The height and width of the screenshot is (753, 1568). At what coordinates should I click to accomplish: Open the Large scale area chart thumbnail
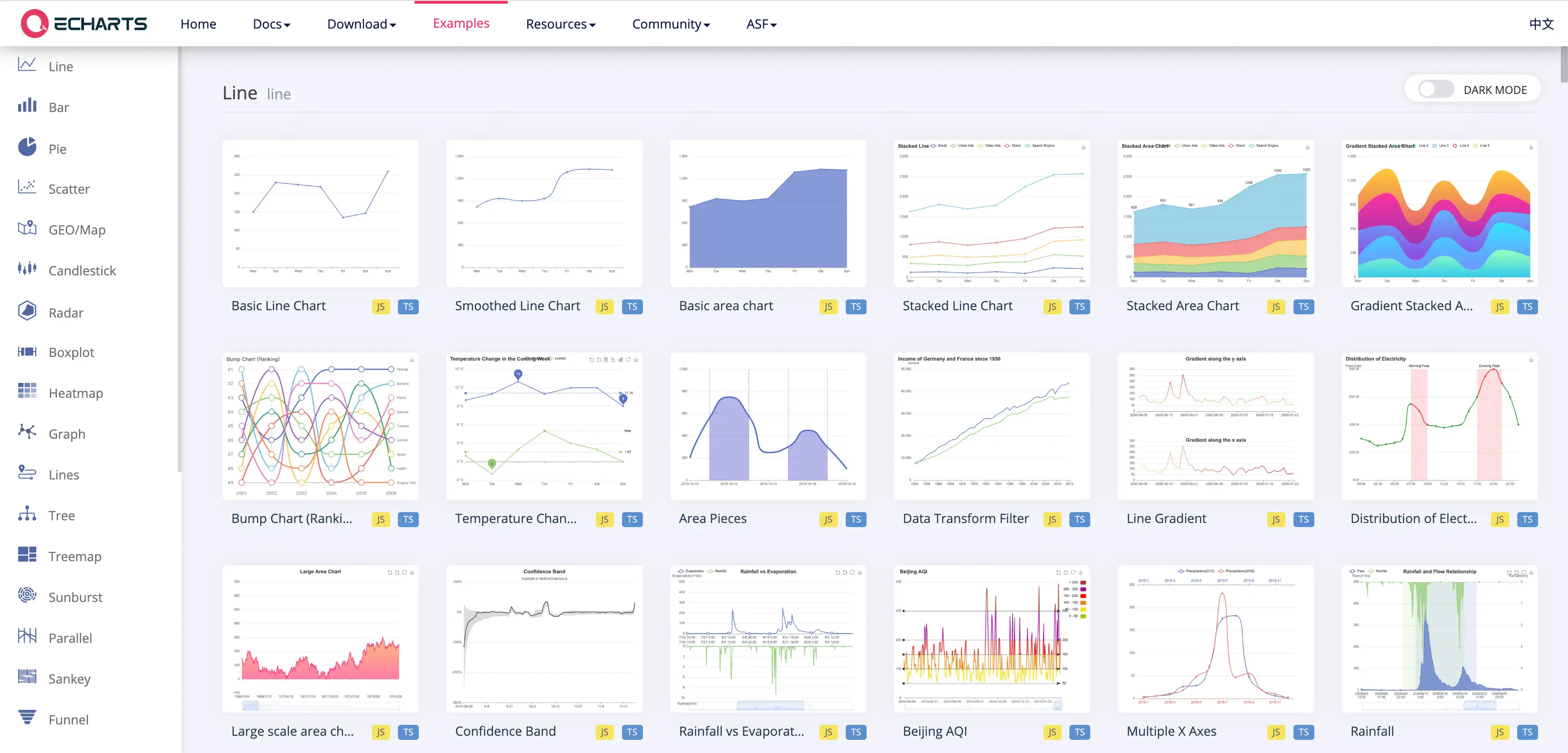[x=320, y=639]
